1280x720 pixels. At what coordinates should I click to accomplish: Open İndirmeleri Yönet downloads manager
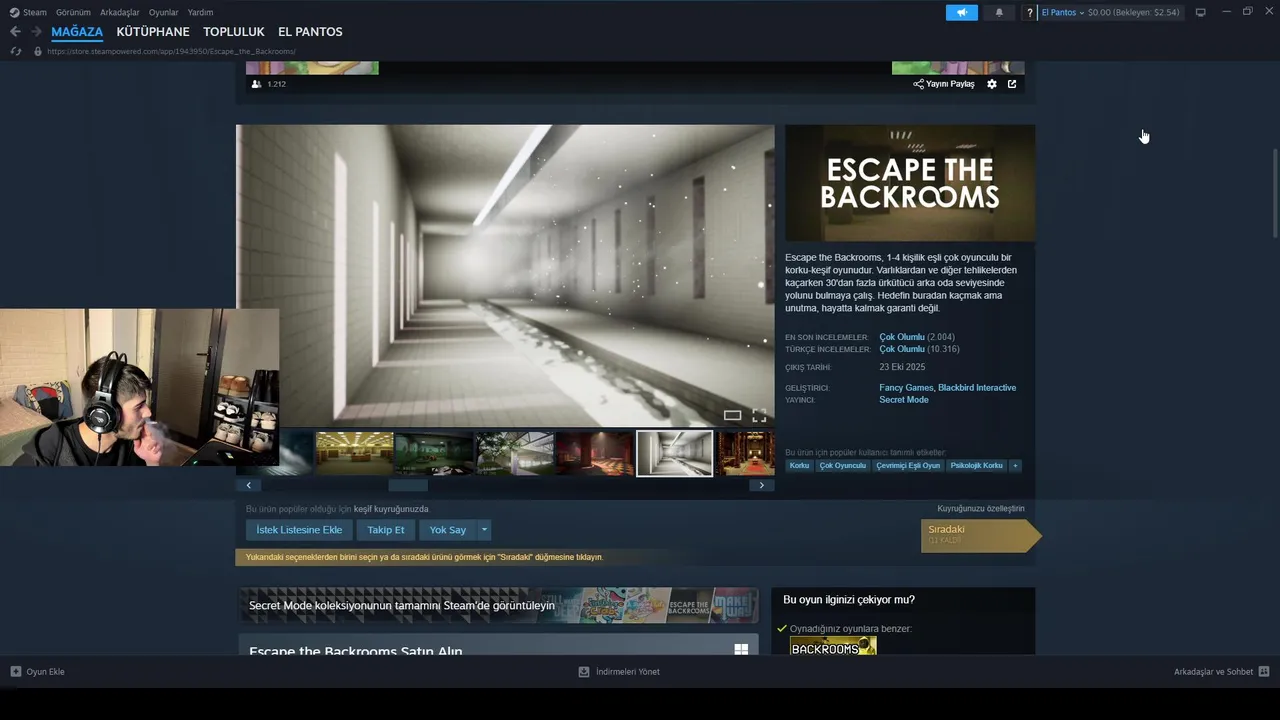point(619,671)
